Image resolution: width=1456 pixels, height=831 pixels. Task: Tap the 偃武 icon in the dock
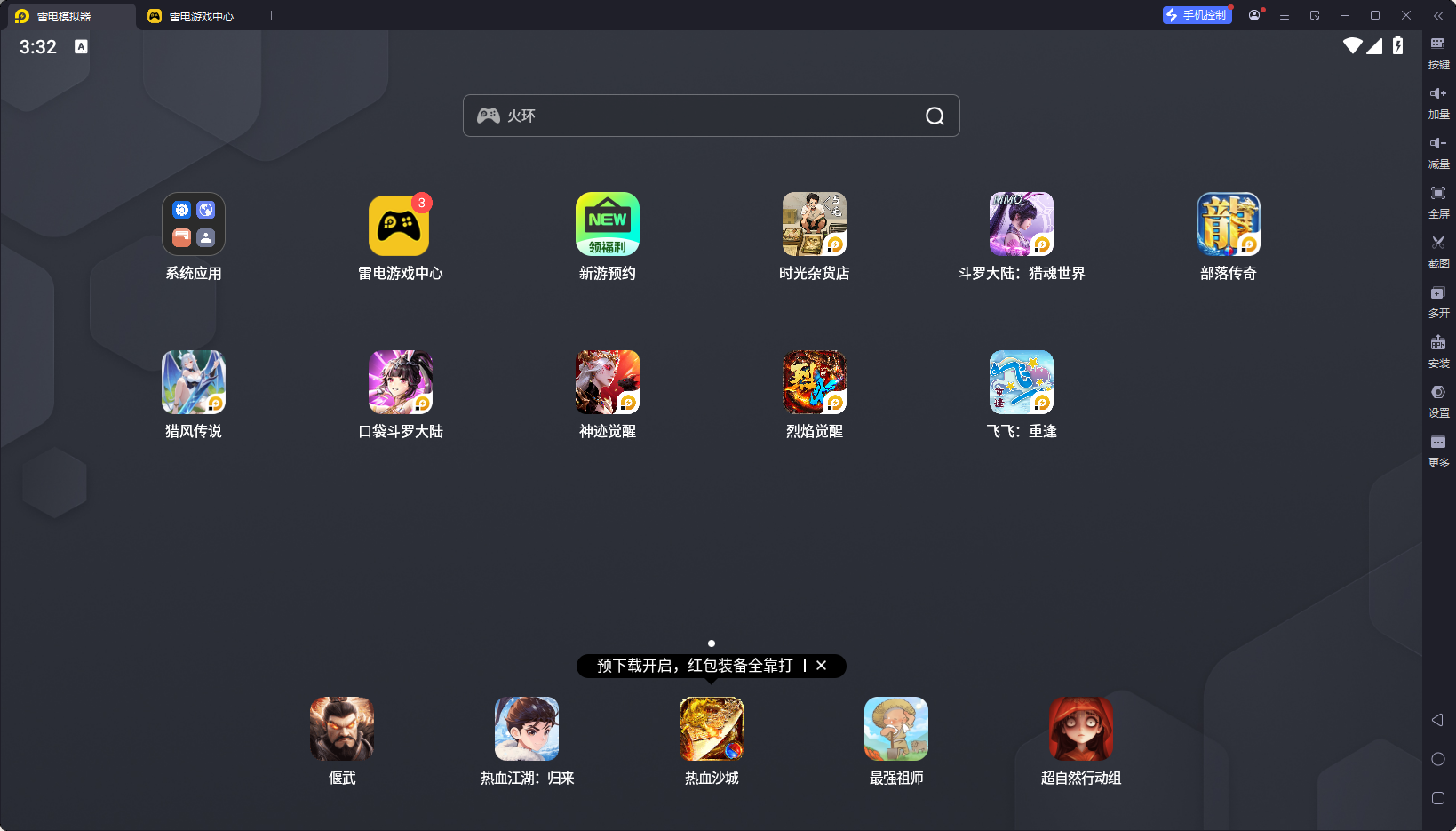(342, 729)
